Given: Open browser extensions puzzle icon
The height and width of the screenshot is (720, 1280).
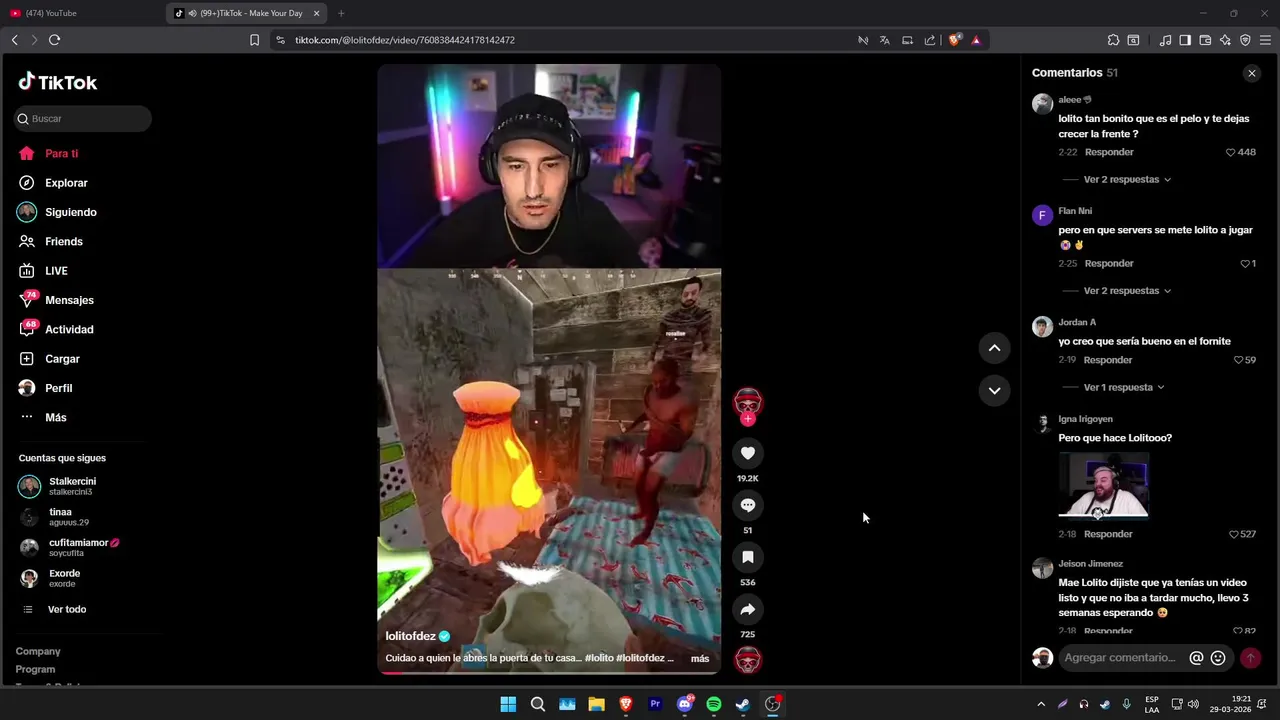Looking at the screenshot, I should coord(1113,40).
